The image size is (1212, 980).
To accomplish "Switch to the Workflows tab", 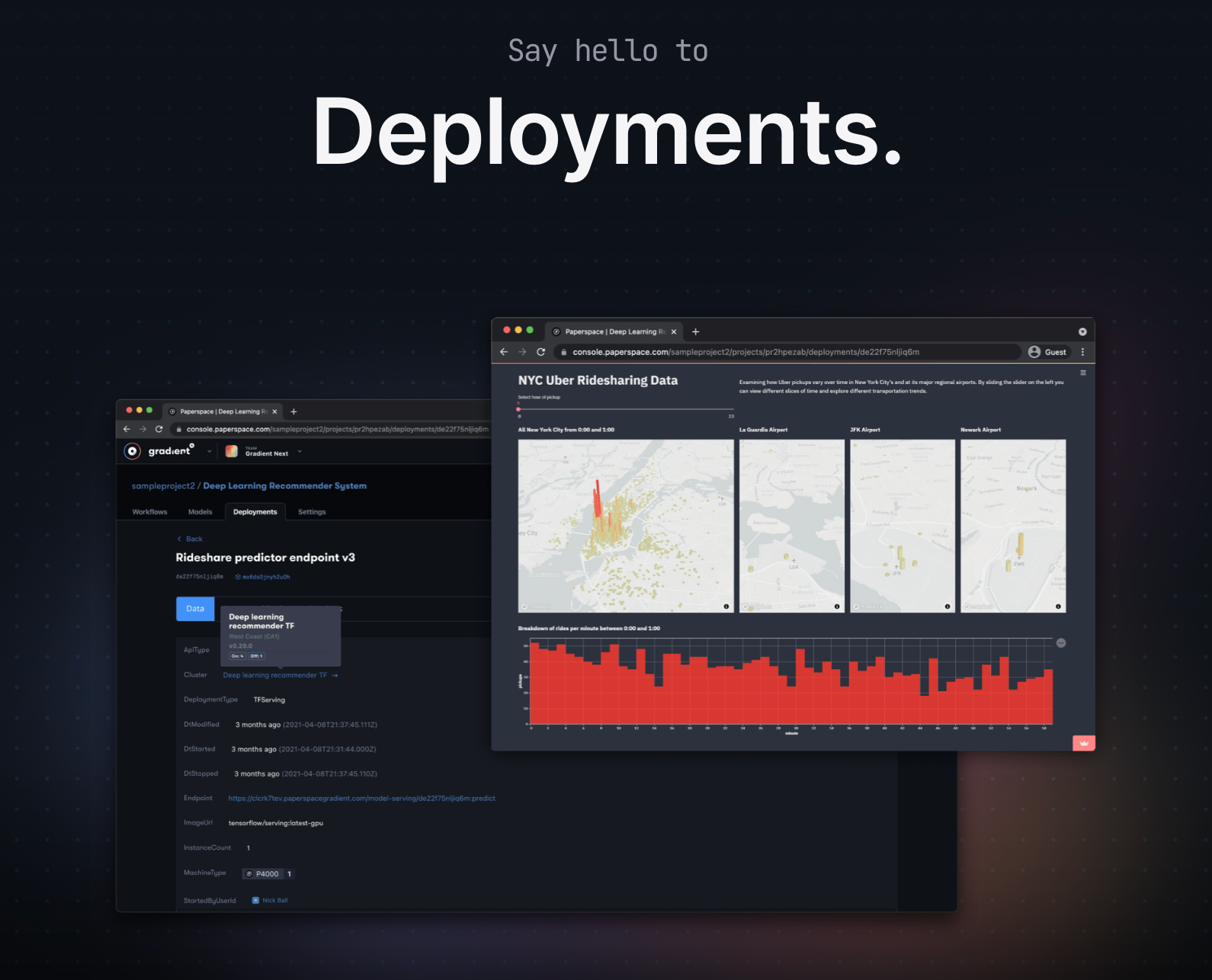I will coord(149,512).
